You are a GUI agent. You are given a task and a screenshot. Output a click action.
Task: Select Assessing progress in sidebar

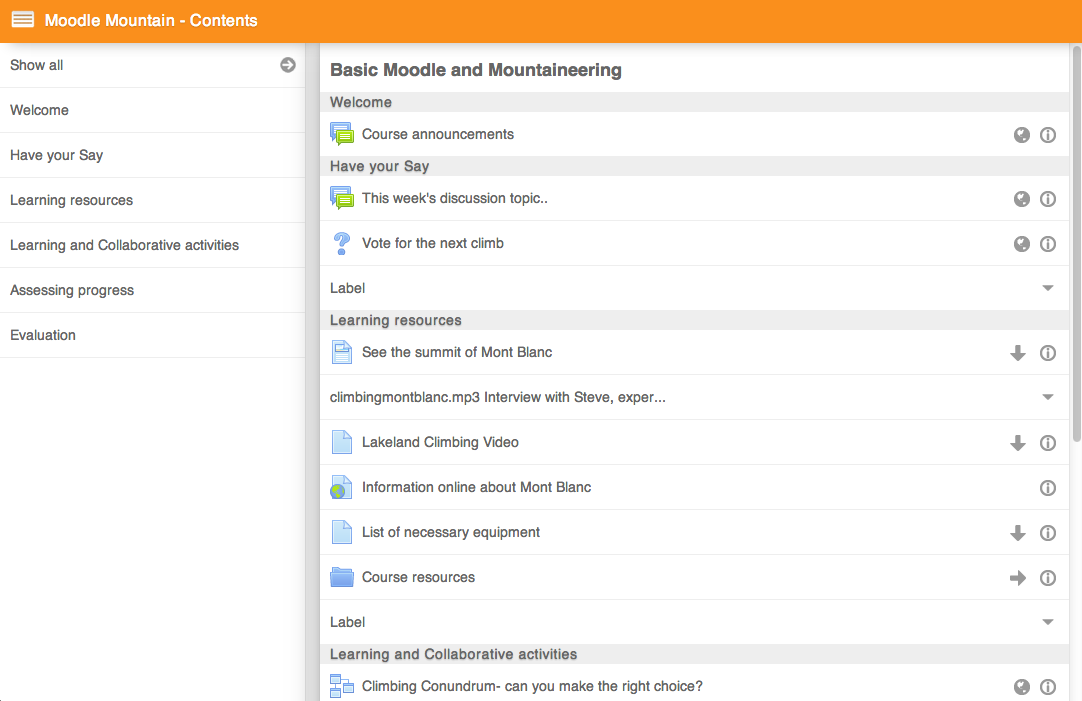click(x=153, y=290)
